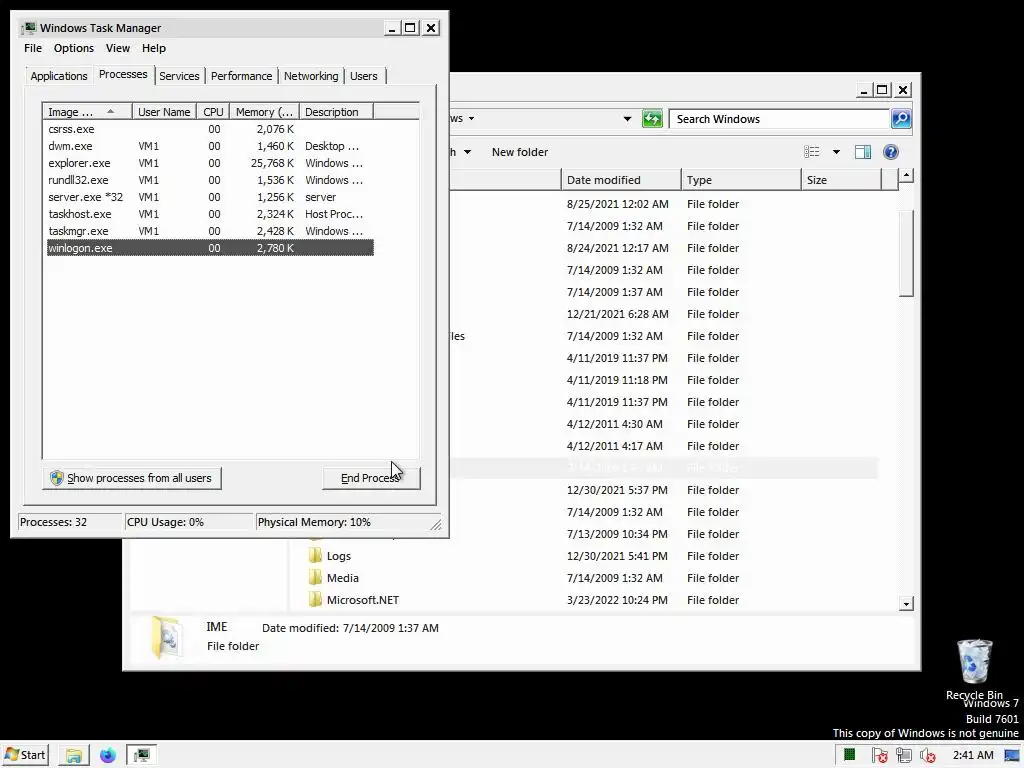Select the explorer.exe process row
The width and height of the screenshot is (1024, 768).
pos(210,163)
